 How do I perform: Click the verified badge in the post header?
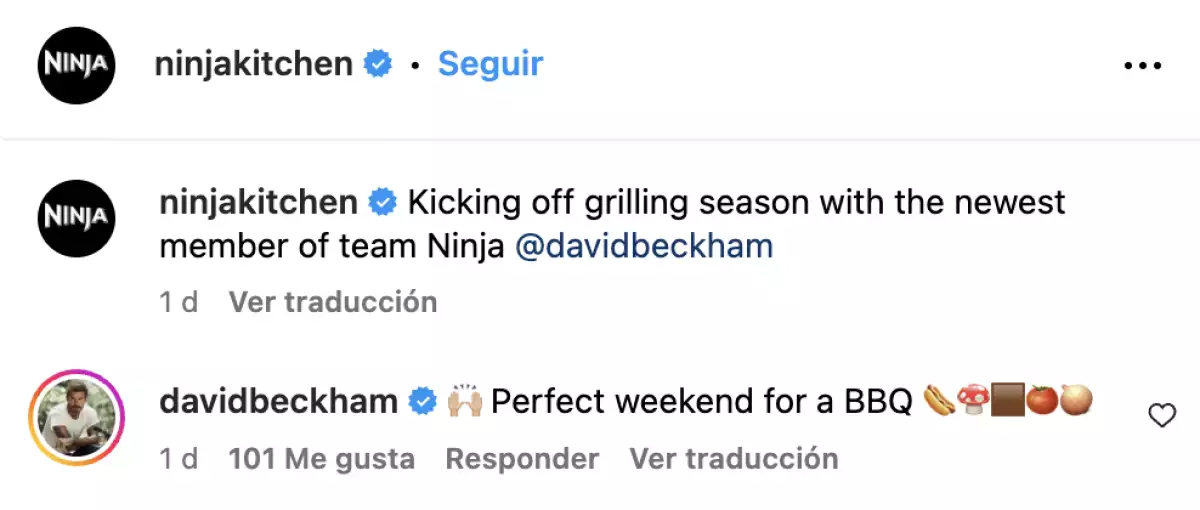(377, 64)
